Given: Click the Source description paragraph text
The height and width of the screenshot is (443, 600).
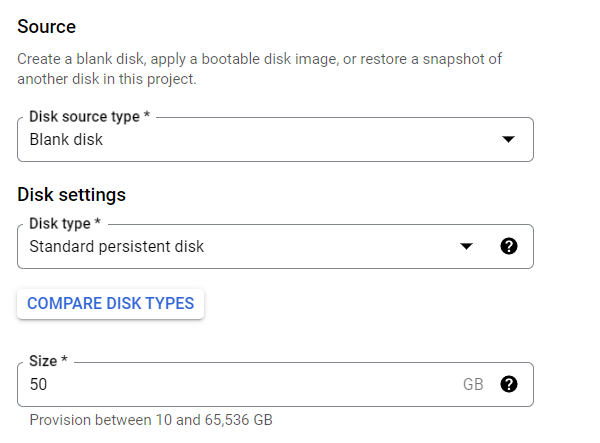Looking at the screenshot, I should pos(259,69).
